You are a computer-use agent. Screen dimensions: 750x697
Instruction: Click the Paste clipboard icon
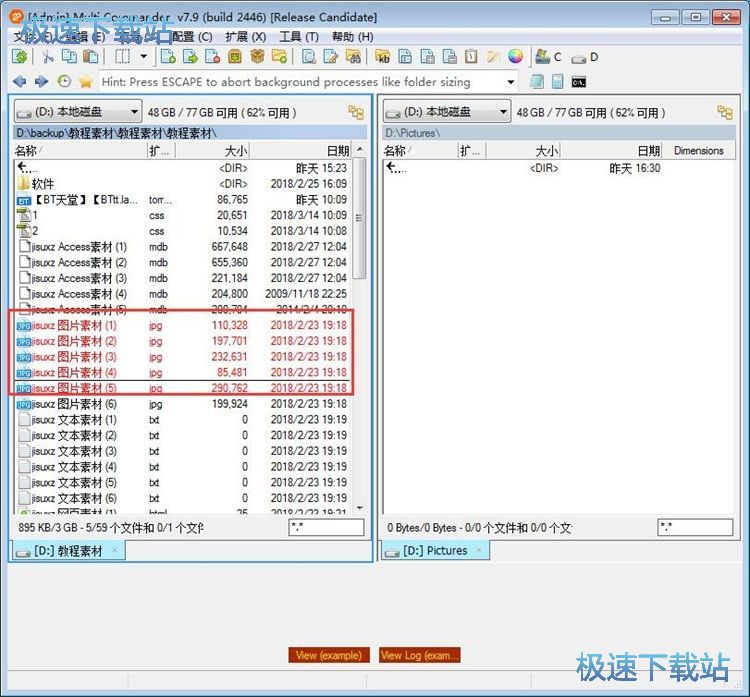pos(90,57)
